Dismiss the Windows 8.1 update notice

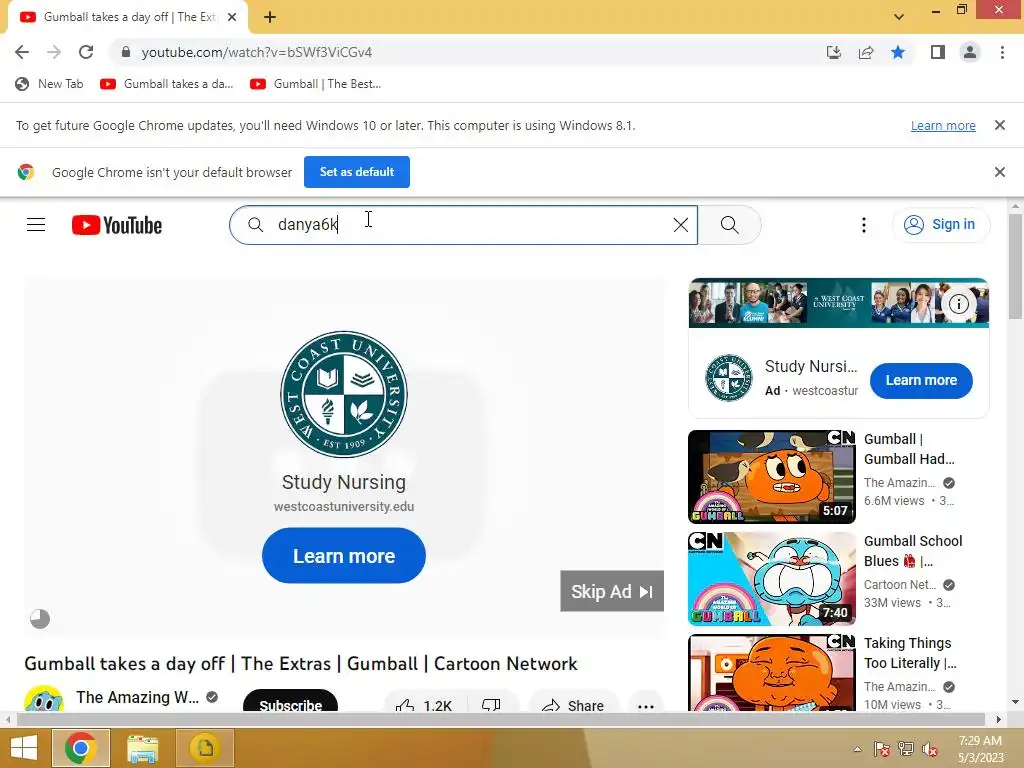pos(999,125)
